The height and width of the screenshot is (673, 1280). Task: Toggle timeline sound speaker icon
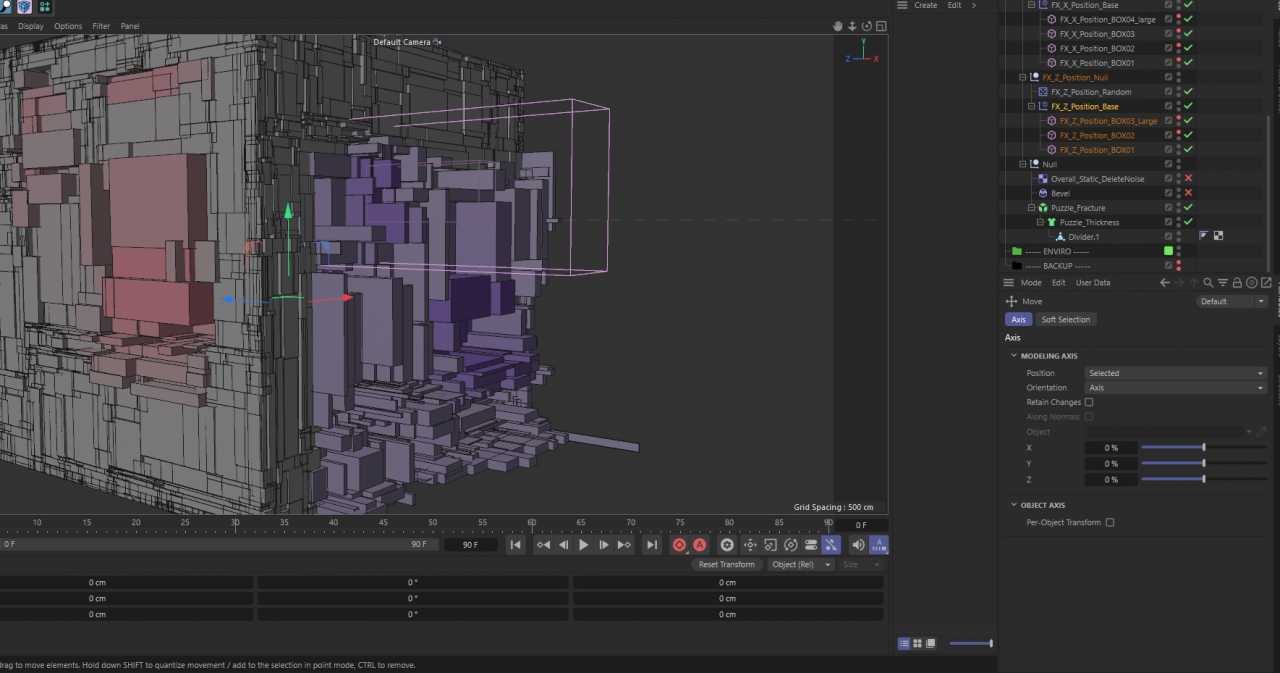click(x=858, y=545)
